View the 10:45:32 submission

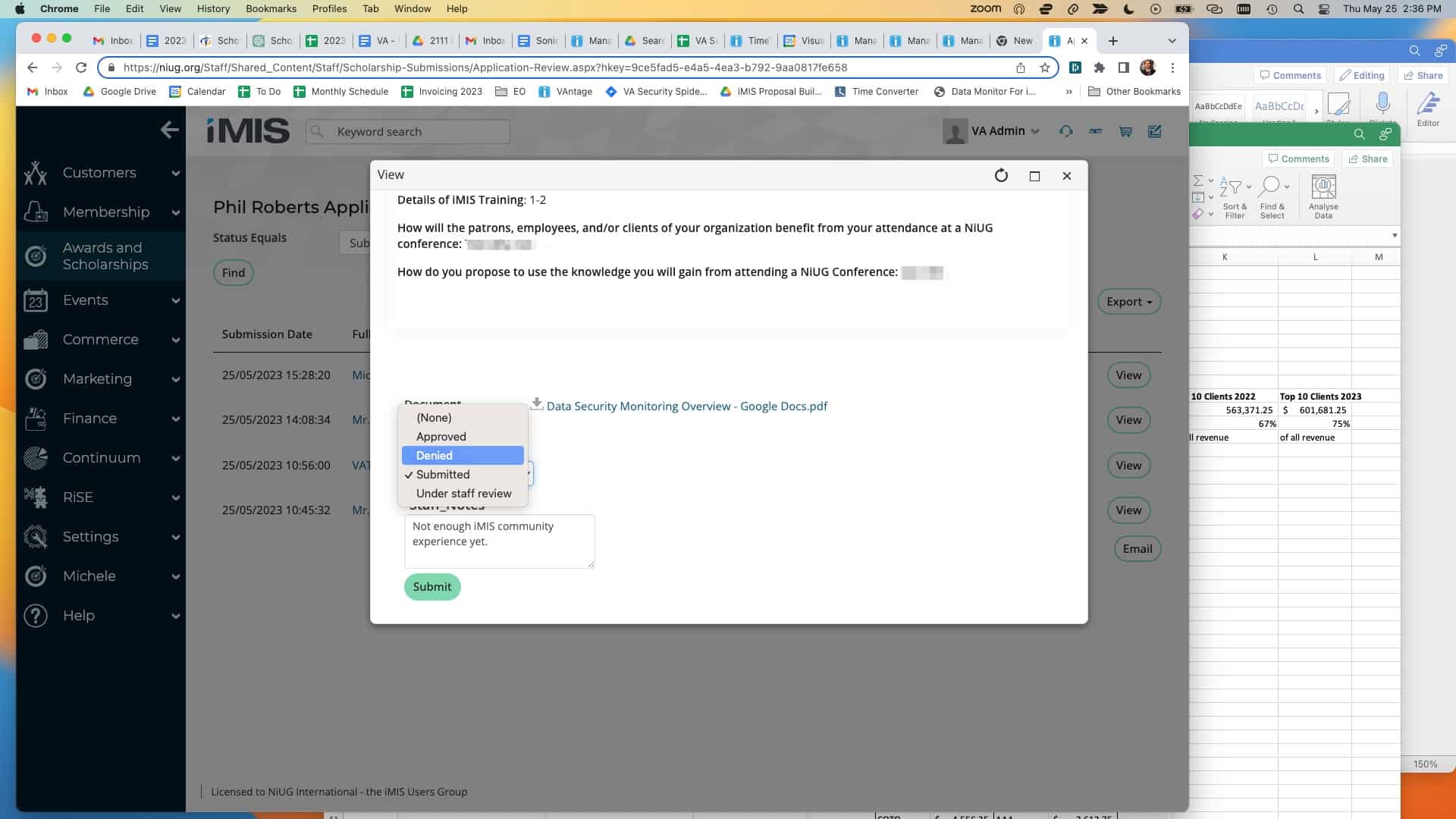pyautogui.click(x=1128, y=510)
